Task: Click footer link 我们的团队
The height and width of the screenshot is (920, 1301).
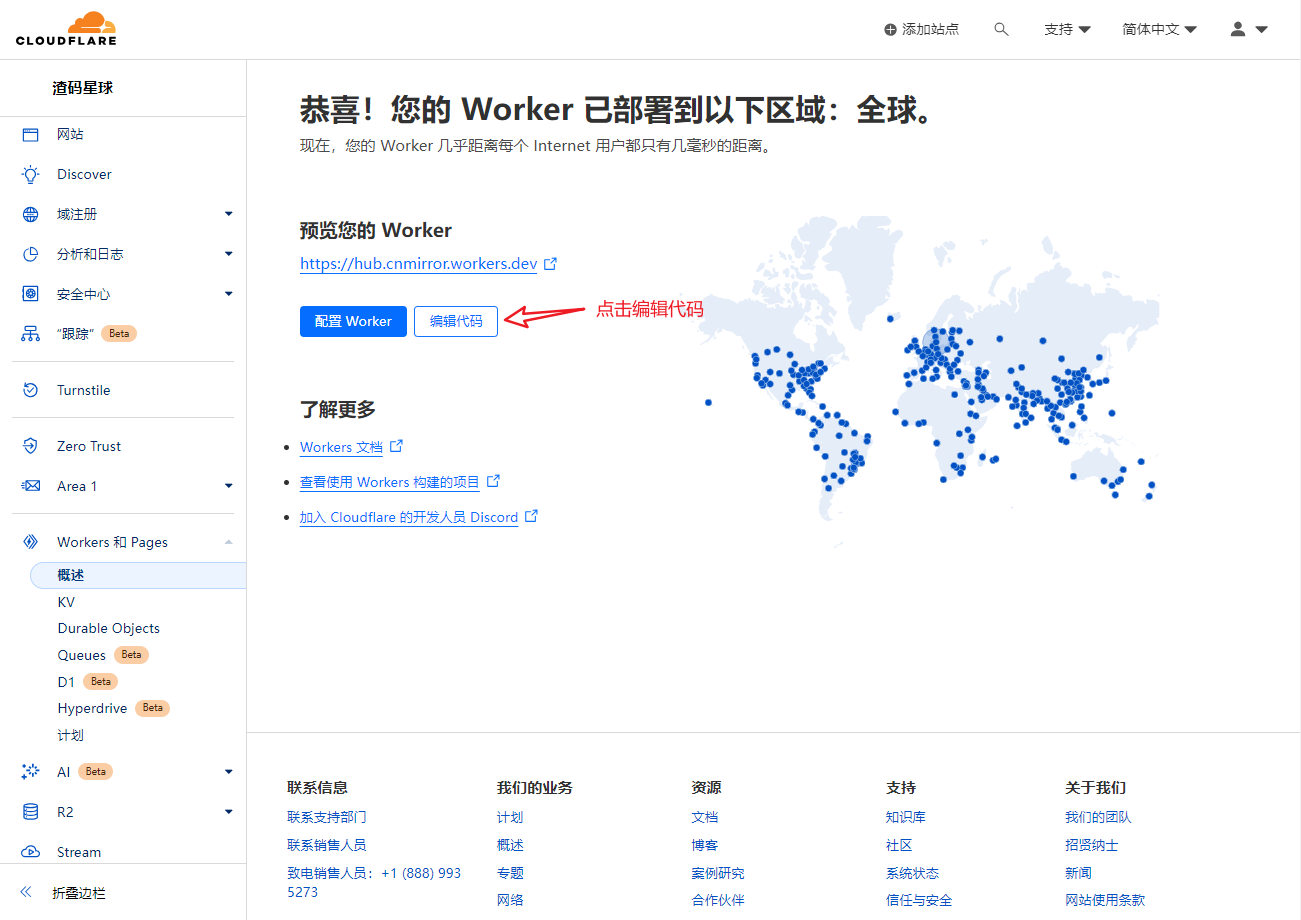Action: point(1098,817)
